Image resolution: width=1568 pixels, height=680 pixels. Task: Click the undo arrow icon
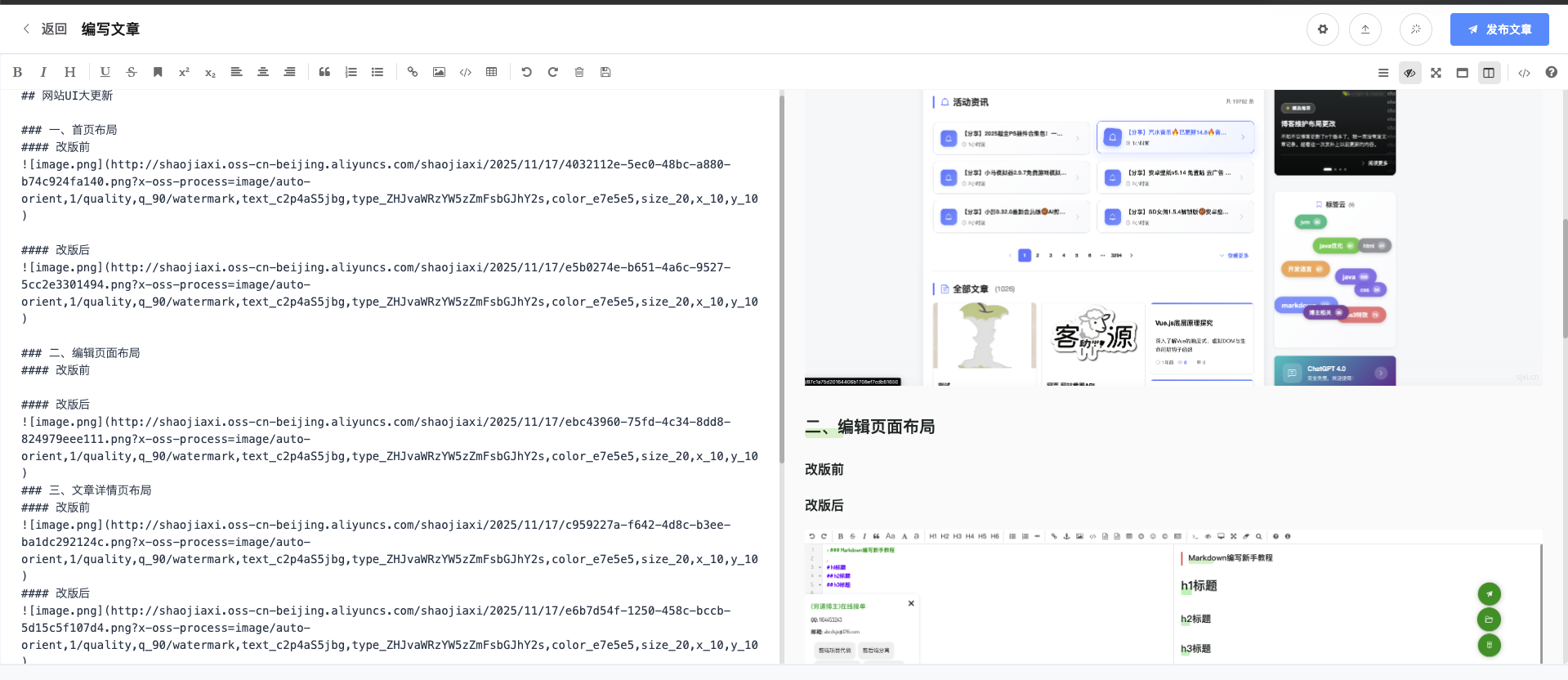click(526, 72)
